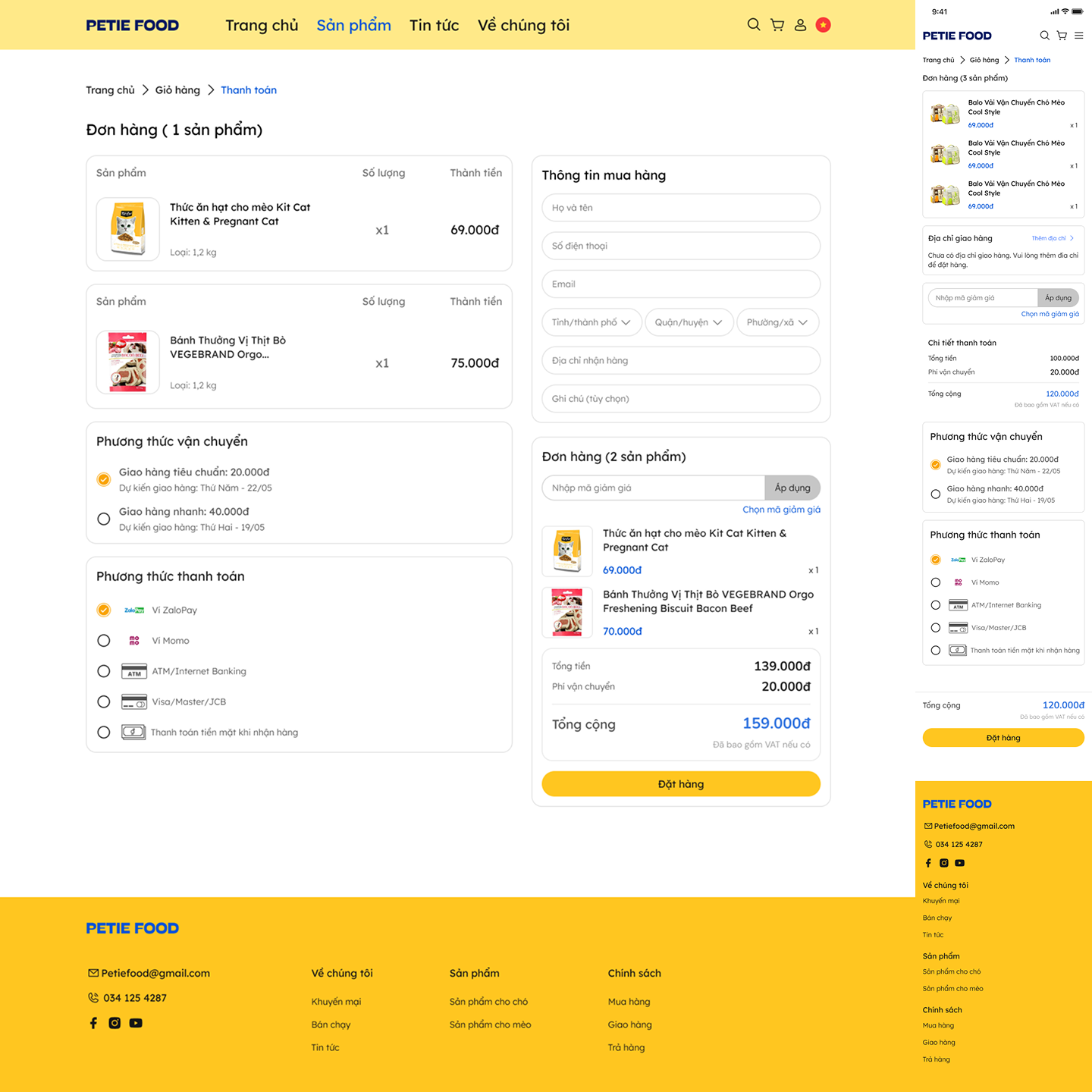Open YouTube from the desktop footer
This screenshot has width=1092, height=1092.
tap(136, 1023)
